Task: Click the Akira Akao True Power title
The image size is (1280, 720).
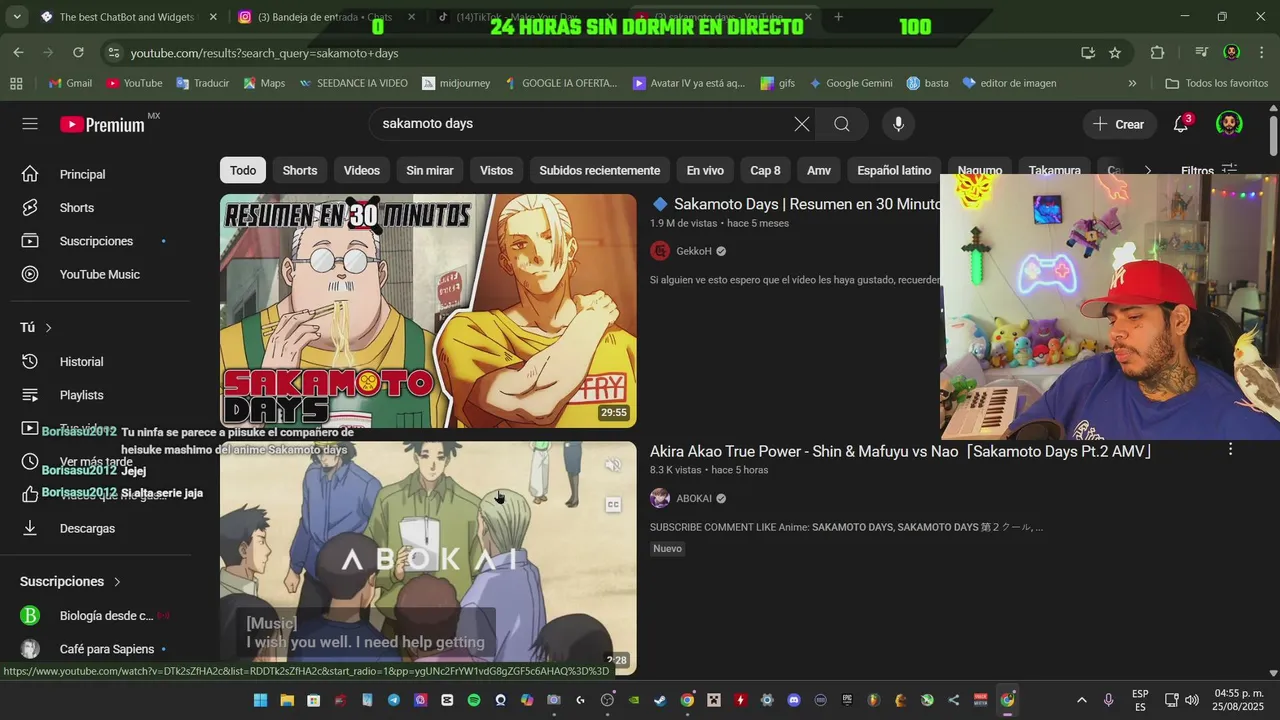Action: (903, 452)
